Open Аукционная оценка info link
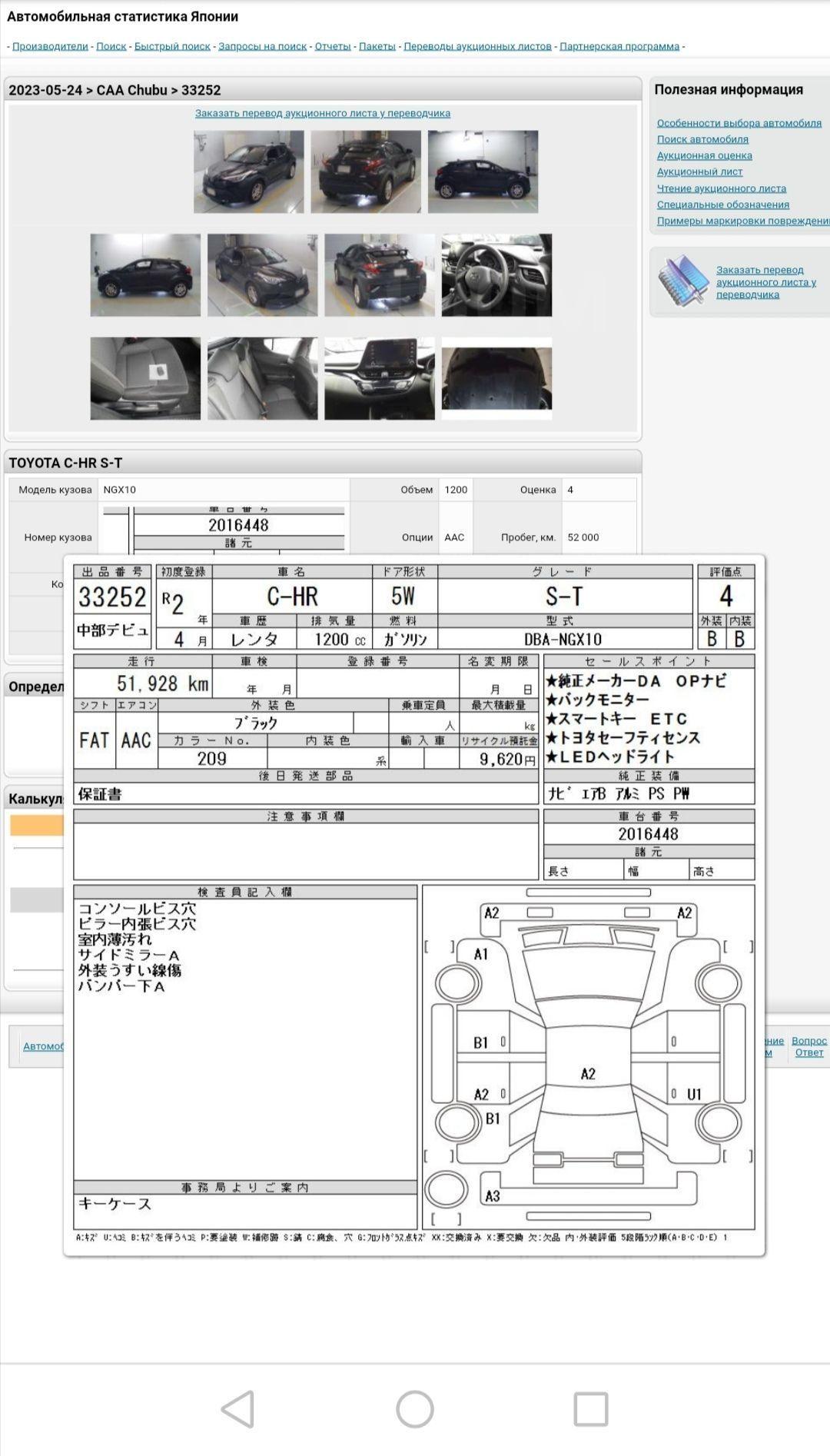 pos(704,155)
